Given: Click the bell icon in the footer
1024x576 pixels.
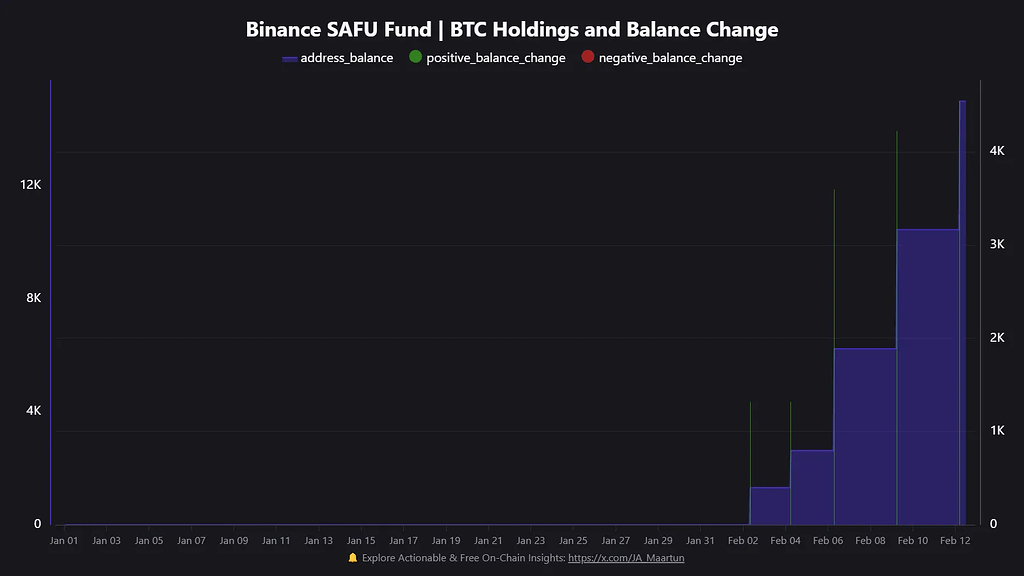Looking at the screenshot, I should (x=352, y=558).
